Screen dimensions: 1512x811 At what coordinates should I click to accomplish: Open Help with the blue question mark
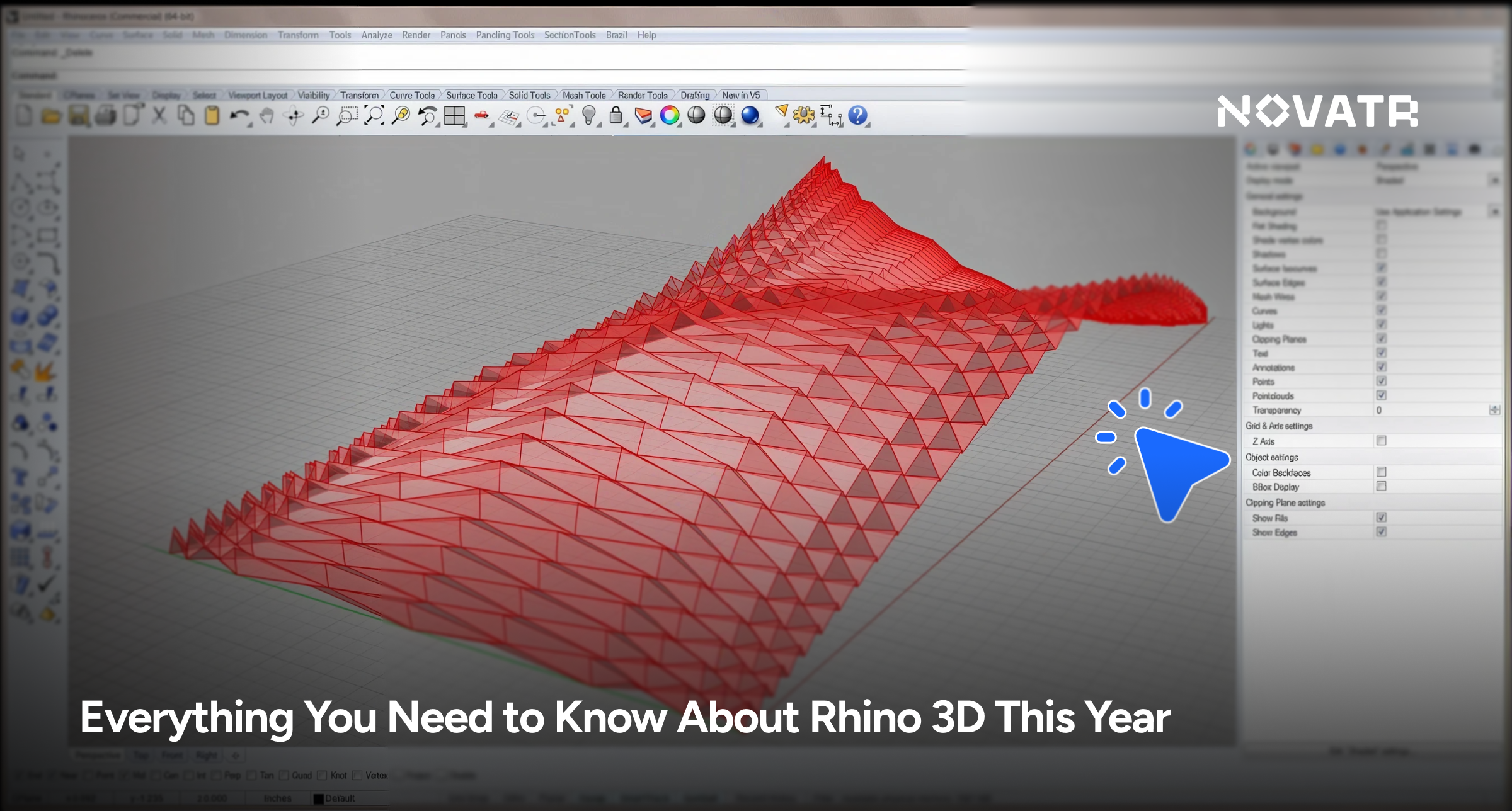tap(858, 116)
